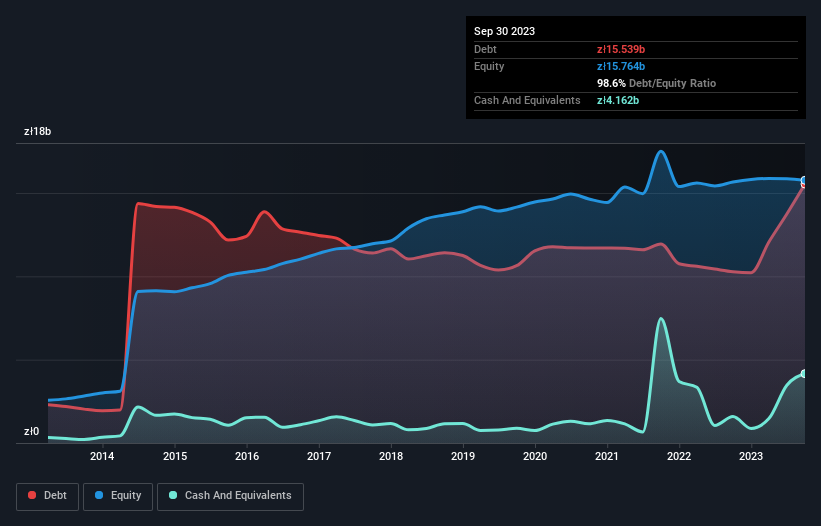Toggle the Debt series in the legend

[48, 496]
